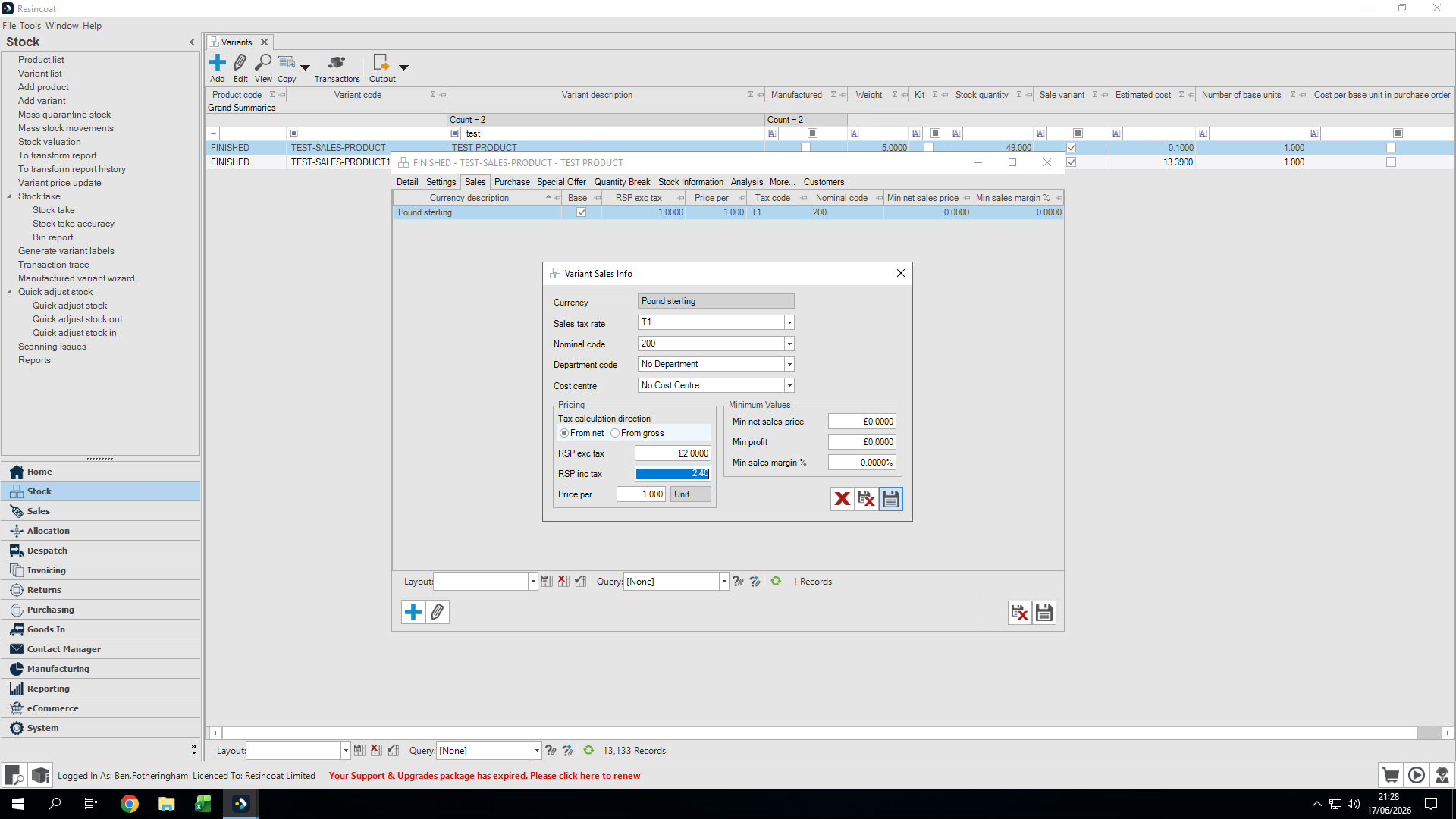1456x819 pixels.
Task: Switch to the Purchase tab
Action: point(512,182)
